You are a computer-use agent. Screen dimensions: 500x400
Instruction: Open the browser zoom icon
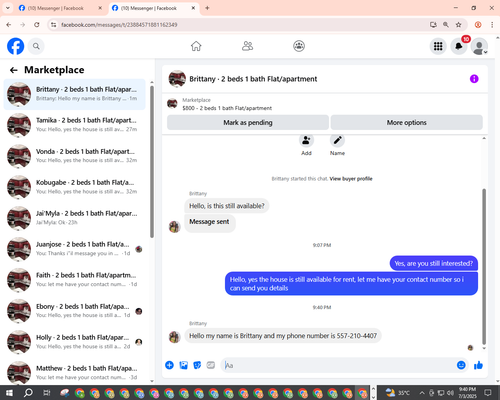click(x=446, y=25)
